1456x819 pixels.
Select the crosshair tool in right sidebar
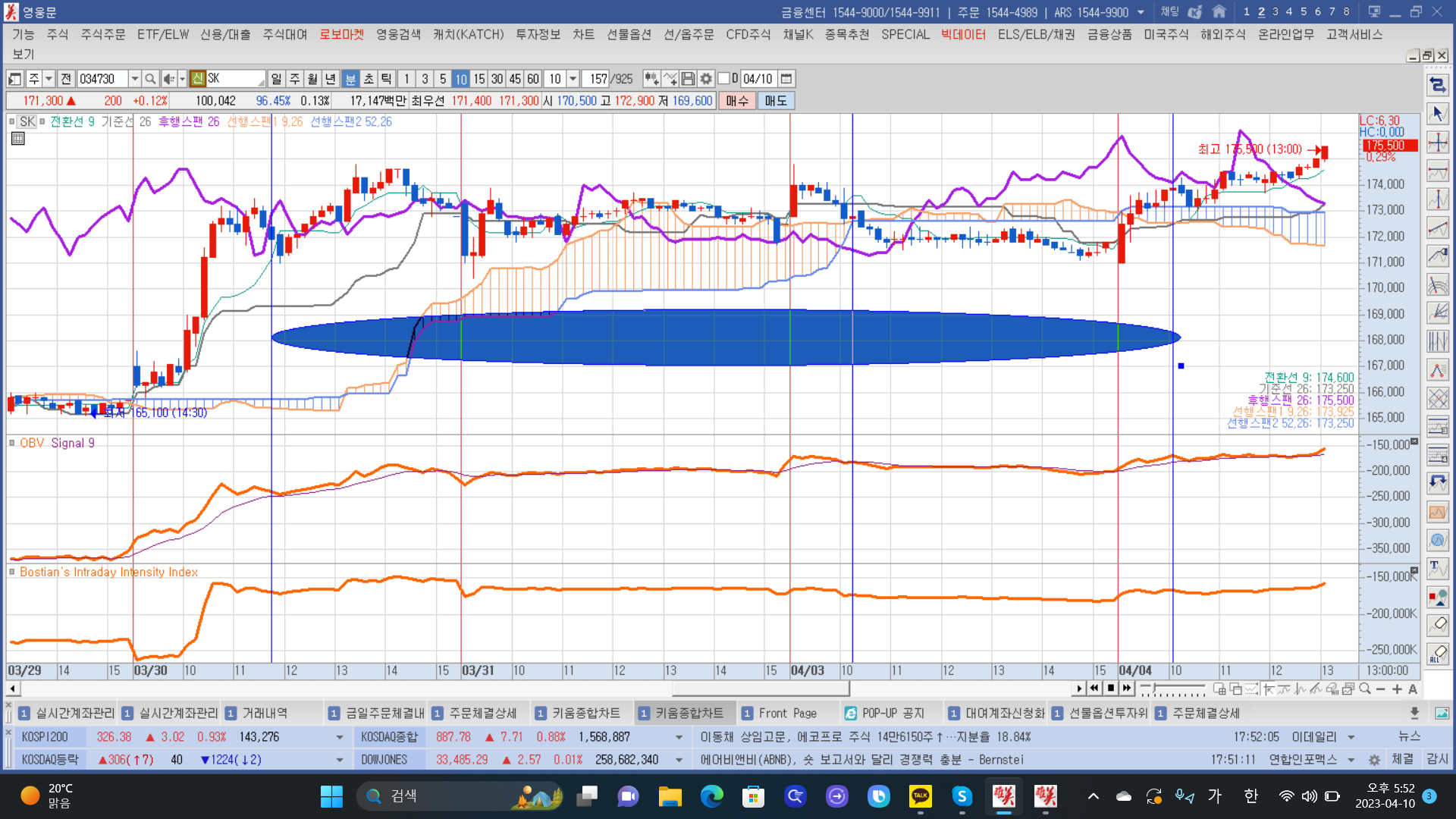tap(1438, 143)
